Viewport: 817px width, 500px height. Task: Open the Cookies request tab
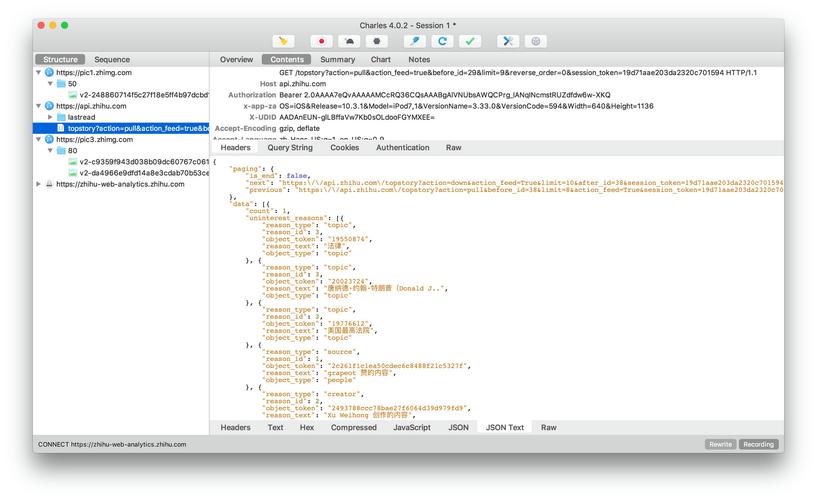(344, 147)
